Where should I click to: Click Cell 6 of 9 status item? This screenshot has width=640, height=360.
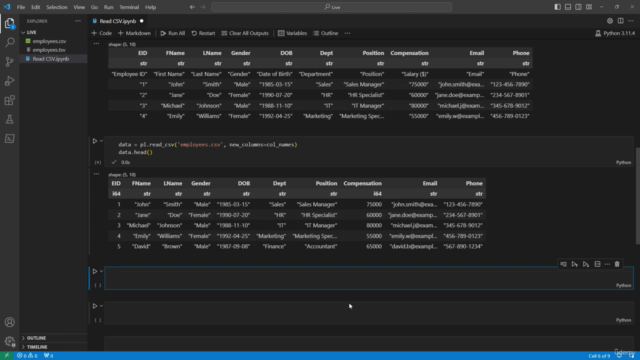[x=599, y=356]
